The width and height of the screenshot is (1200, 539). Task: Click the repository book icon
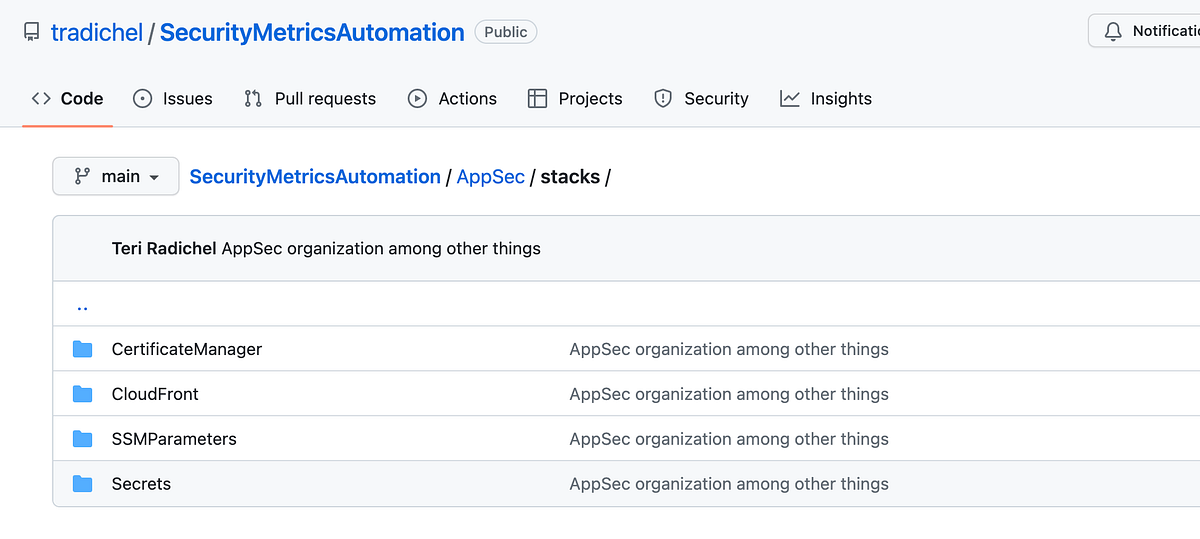(x=32, y=32)
